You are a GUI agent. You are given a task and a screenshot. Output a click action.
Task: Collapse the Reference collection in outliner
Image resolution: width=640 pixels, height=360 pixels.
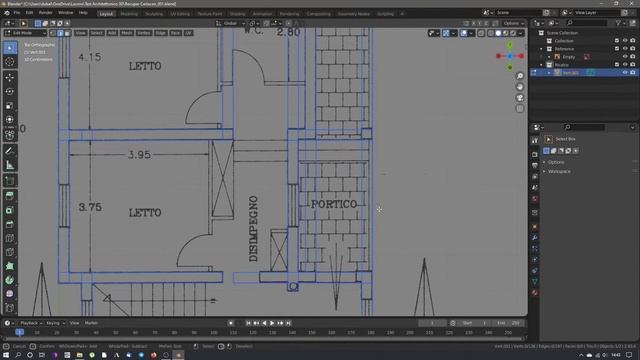(542, 49)
